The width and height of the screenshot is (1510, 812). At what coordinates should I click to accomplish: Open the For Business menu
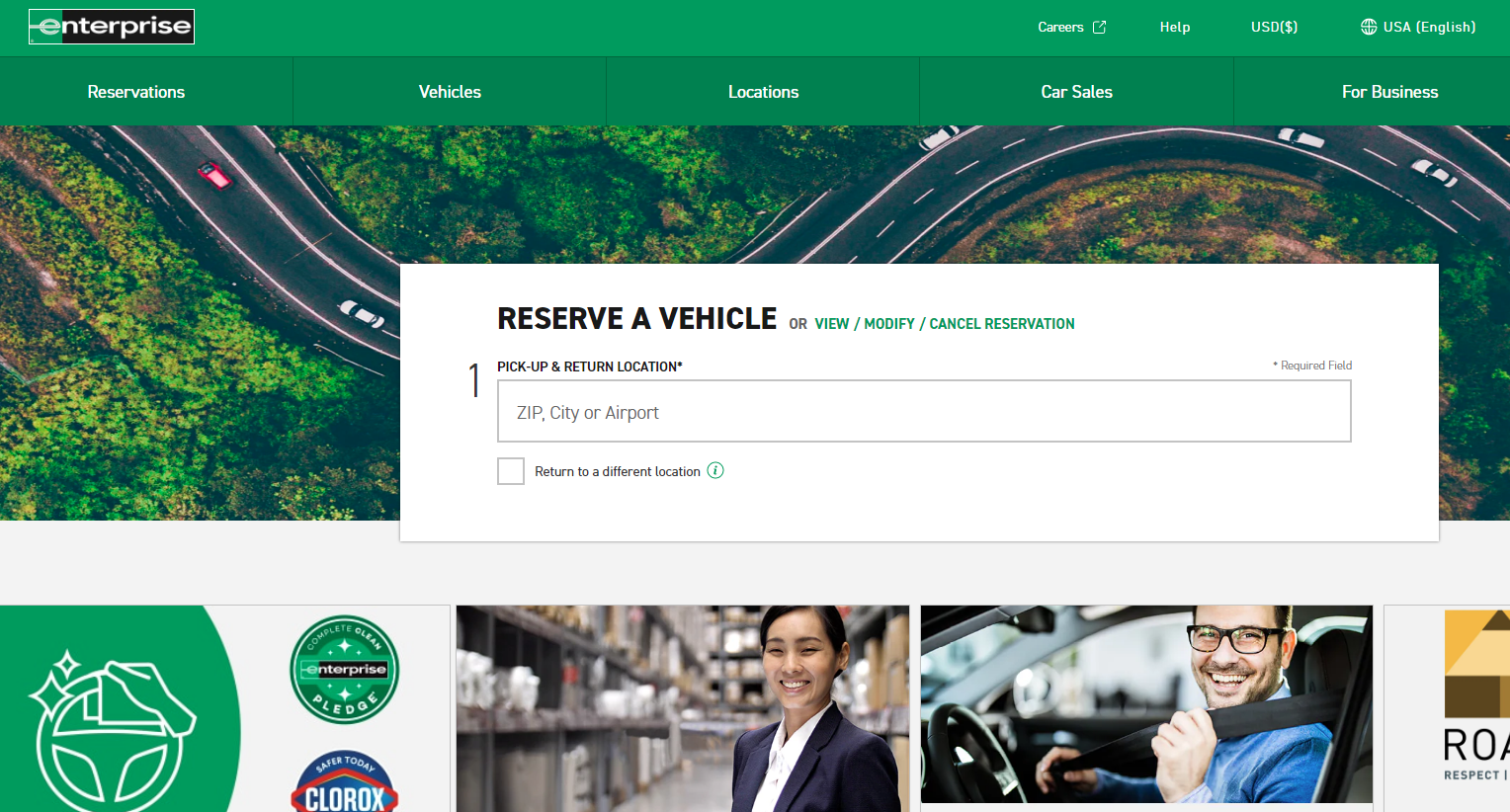point(1389,92)
